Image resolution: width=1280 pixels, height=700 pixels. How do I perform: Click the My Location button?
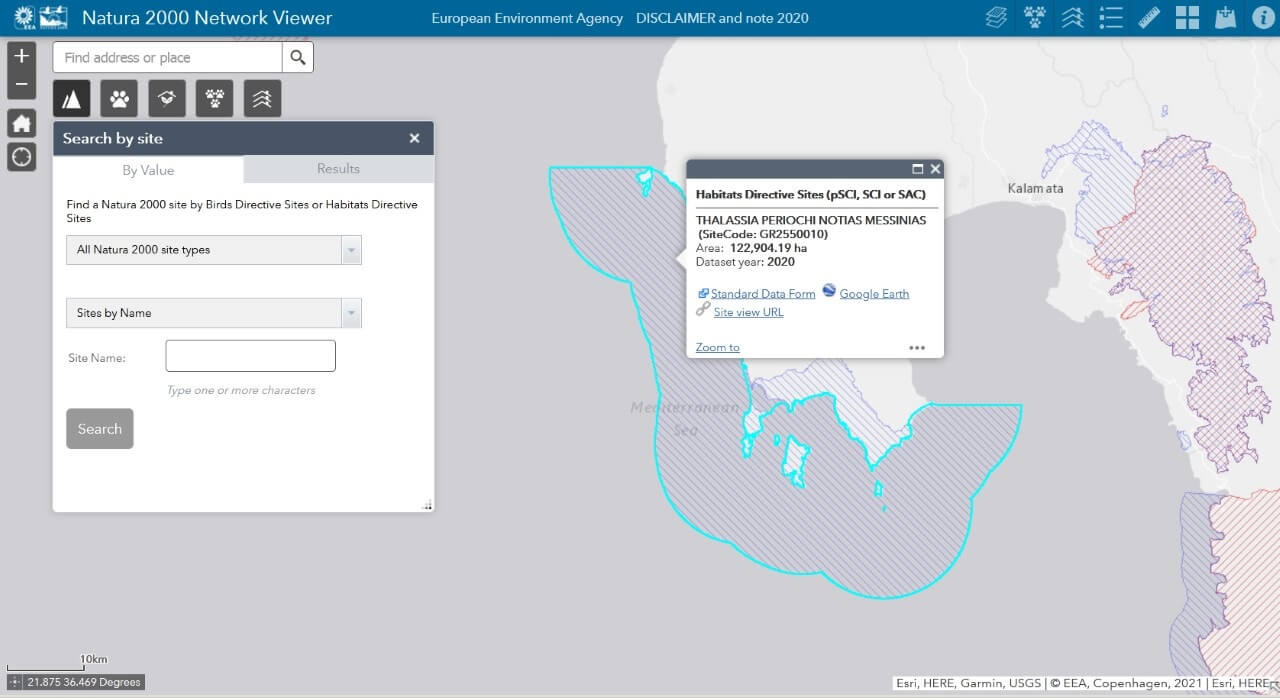(x=21, y=157)
